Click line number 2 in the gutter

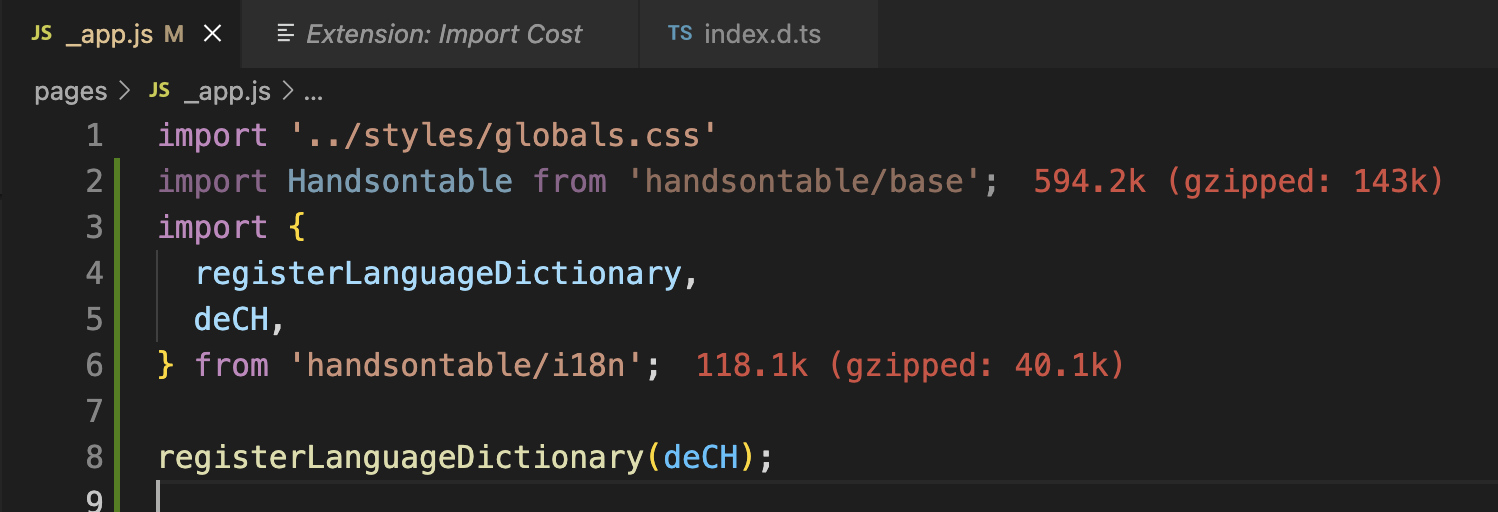pos(94,181)
